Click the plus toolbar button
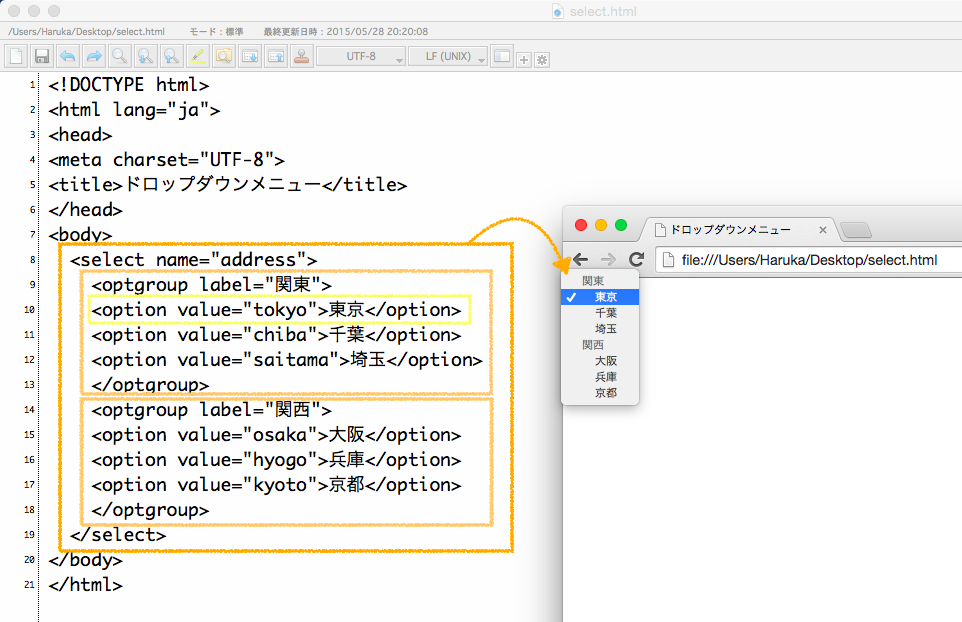 (523, 60)
